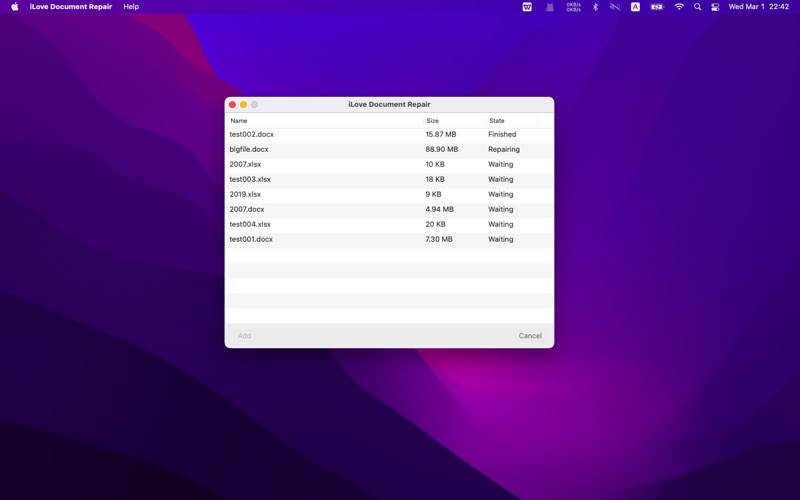Viewport: 800px width, 500px height.
Task: Click the Waiting state of test004.xlsx
Action: point(501,224)
